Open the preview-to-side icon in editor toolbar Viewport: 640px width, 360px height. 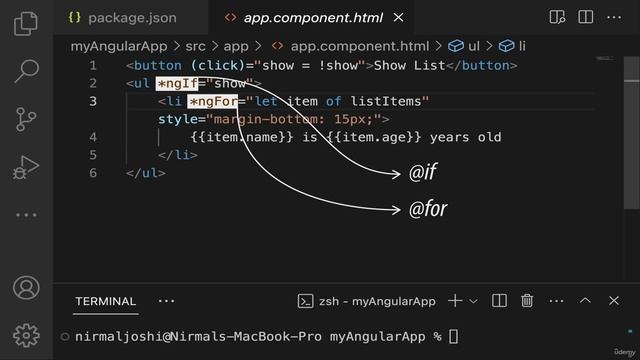pos(557,17)
